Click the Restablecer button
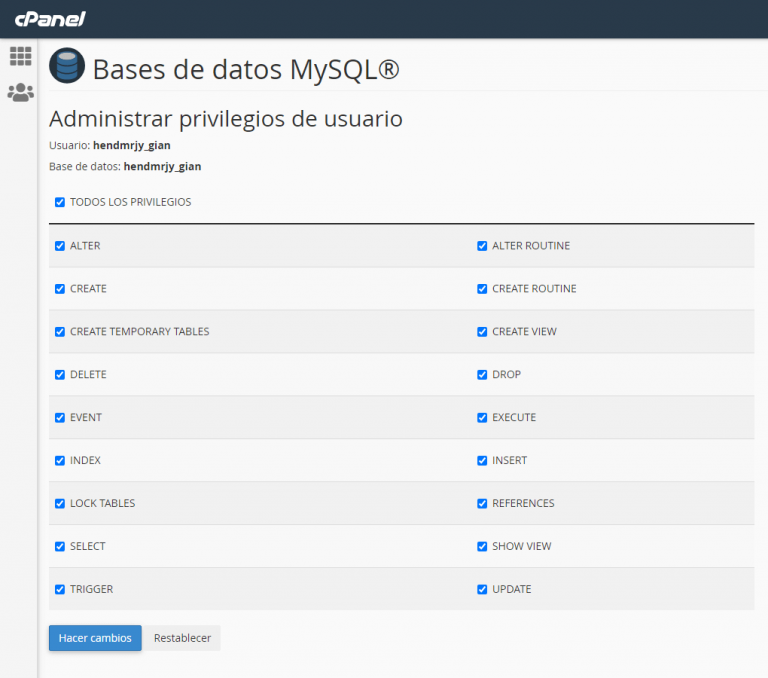This screenshot has width=768, height=678. (x=182, y=638)
